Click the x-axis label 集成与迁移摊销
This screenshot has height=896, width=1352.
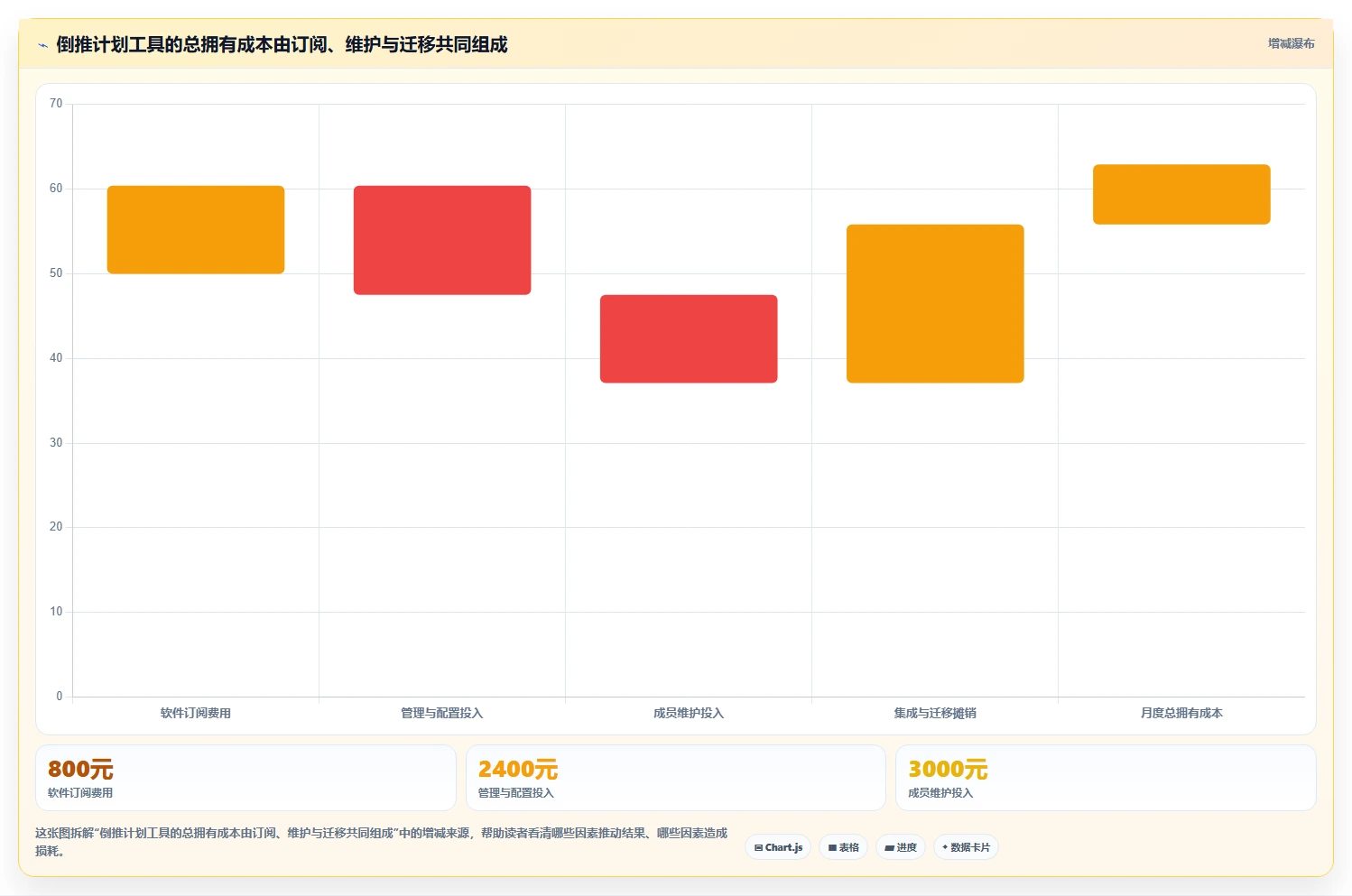tap(935, 713)
